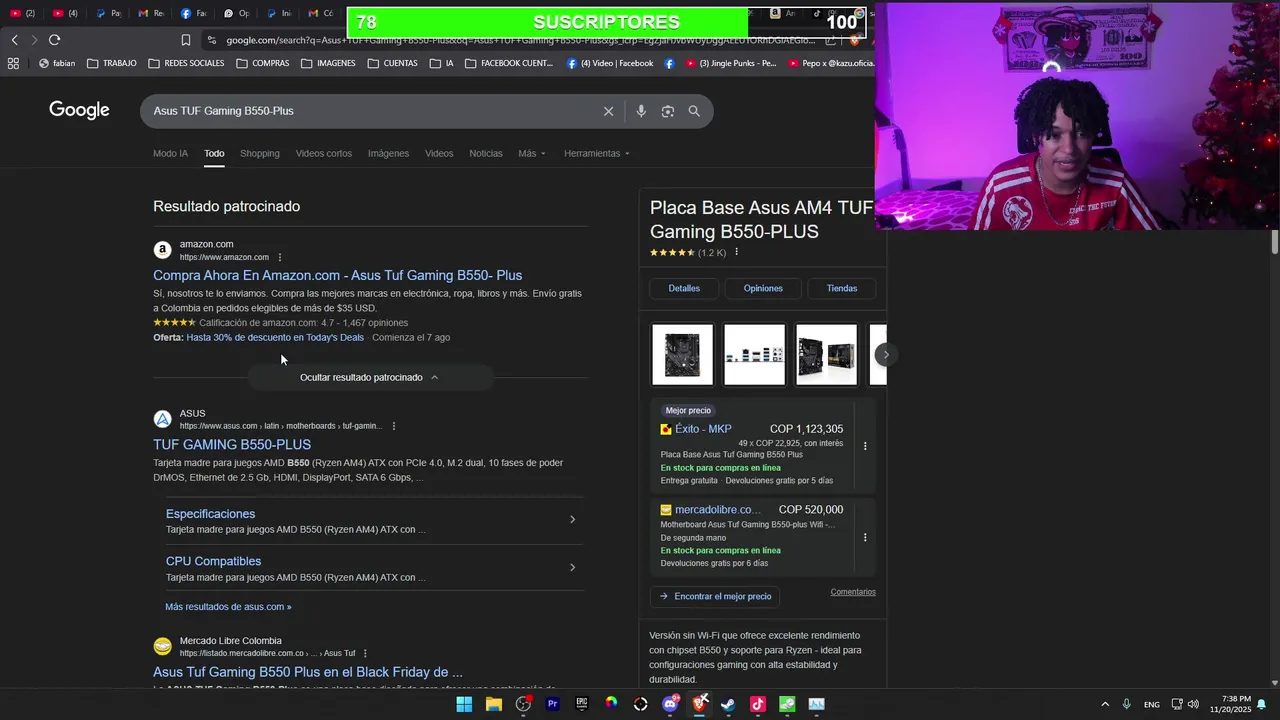Open Discord from taskbar
Screen dimensions: 1280x720
670,704
